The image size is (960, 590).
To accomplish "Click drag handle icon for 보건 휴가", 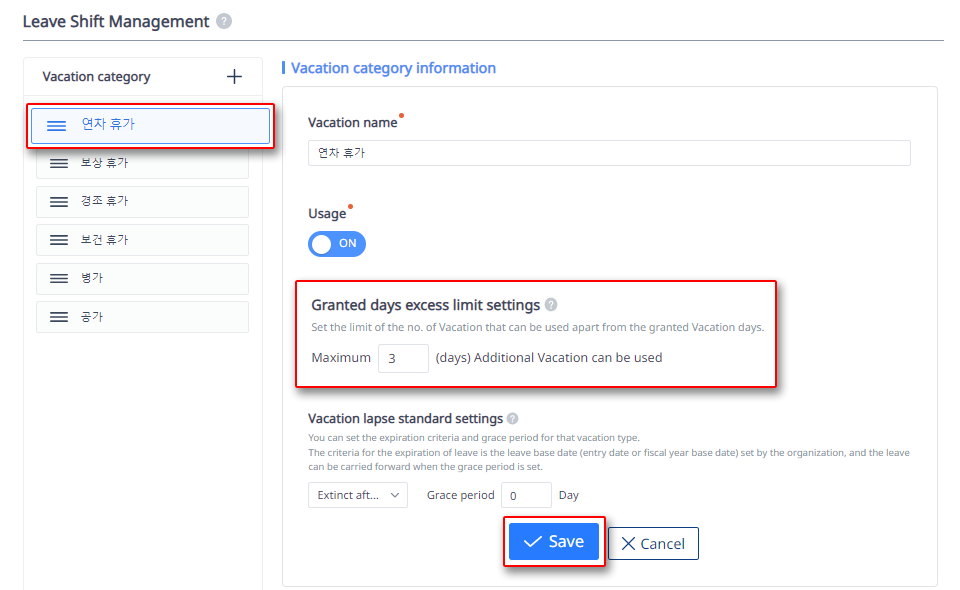I will point(59,240).
